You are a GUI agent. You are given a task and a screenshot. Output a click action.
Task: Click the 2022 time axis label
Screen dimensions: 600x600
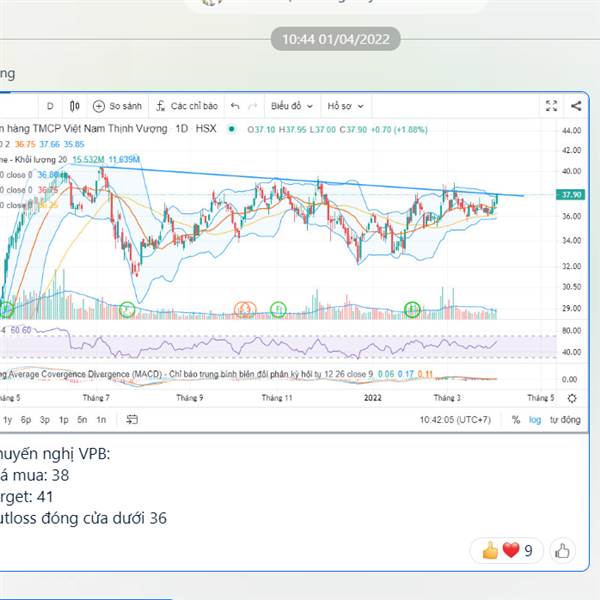point(373,398)
